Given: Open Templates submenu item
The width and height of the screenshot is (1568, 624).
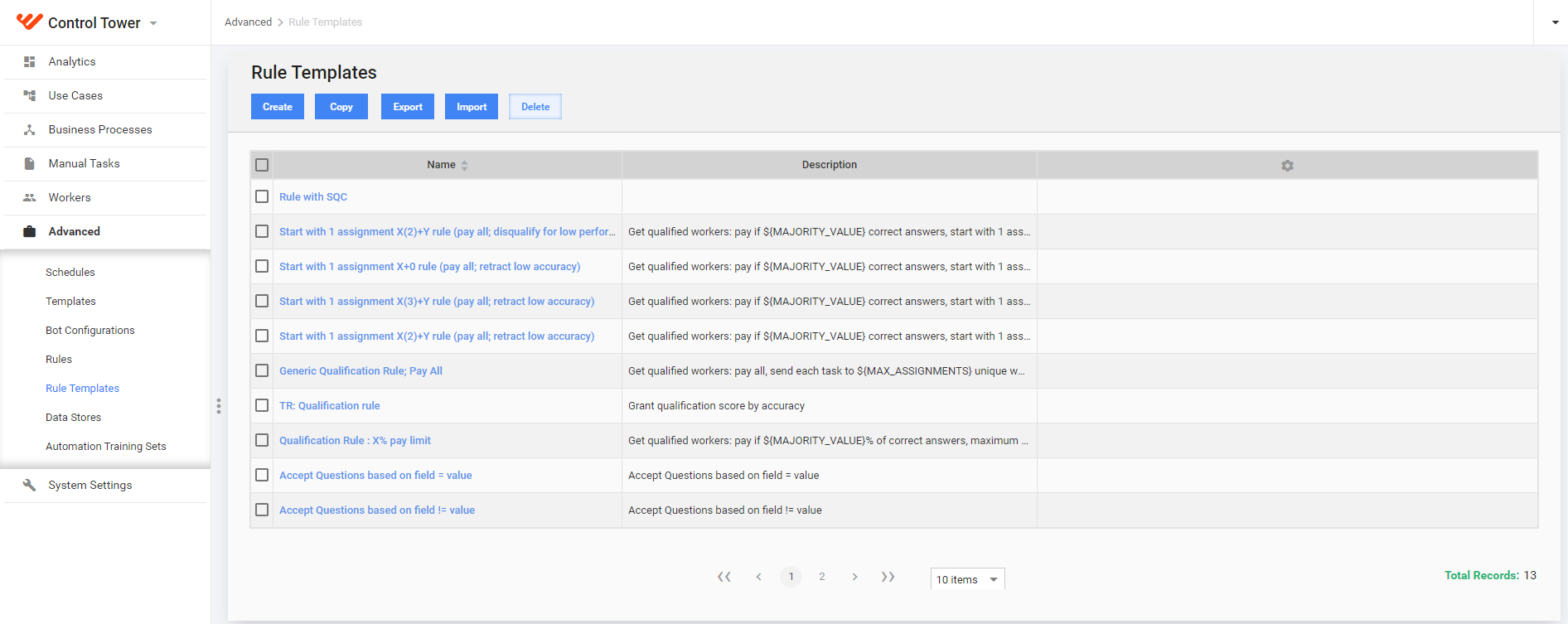Looking at the screenshot, I should (70, 301).
